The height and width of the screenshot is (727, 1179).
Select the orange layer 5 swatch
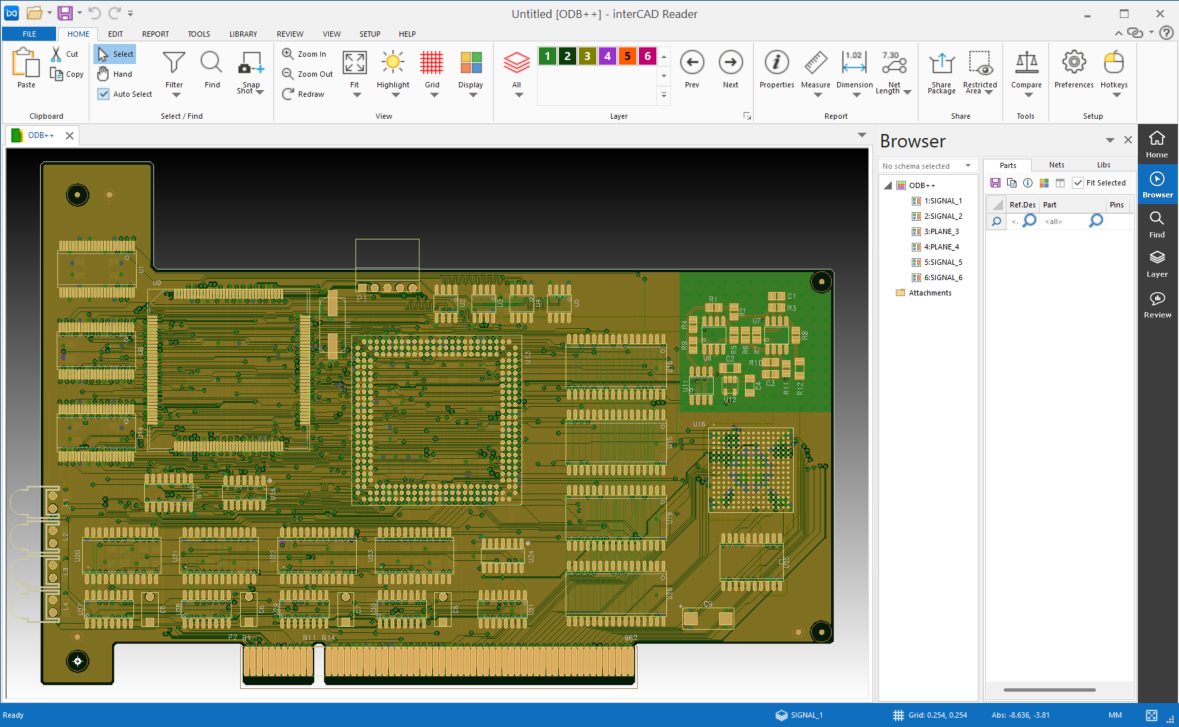point(627,56)
